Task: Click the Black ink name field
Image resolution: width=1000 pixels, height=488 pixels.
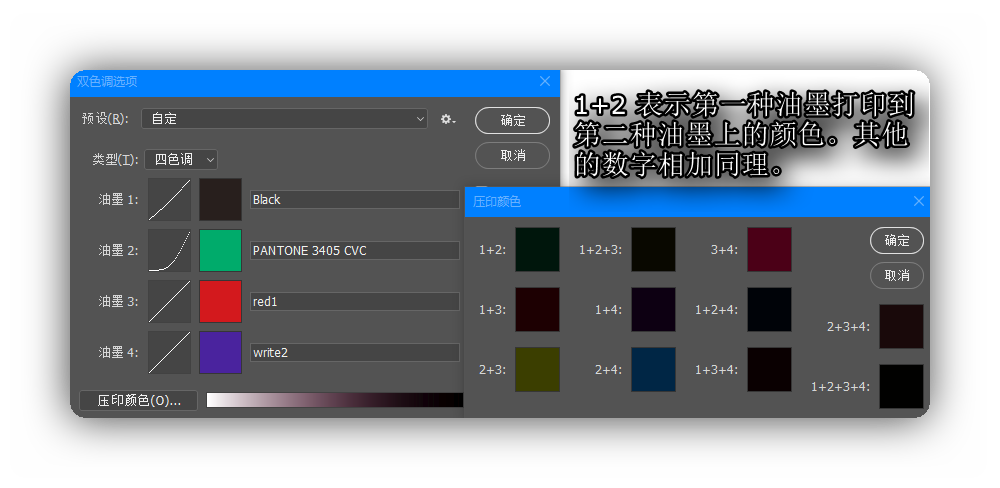Action: pyautogui.click(x=355, y=200)
